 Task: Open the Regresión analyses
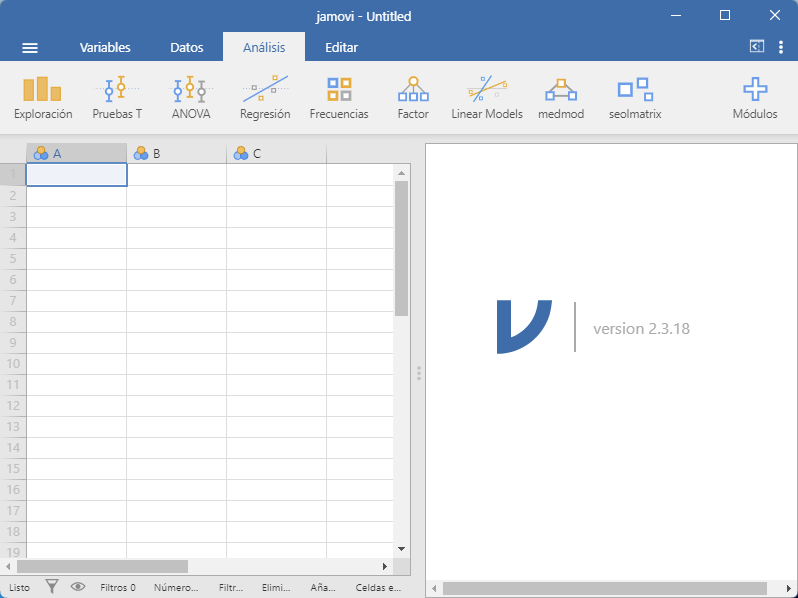pos(265,99)
